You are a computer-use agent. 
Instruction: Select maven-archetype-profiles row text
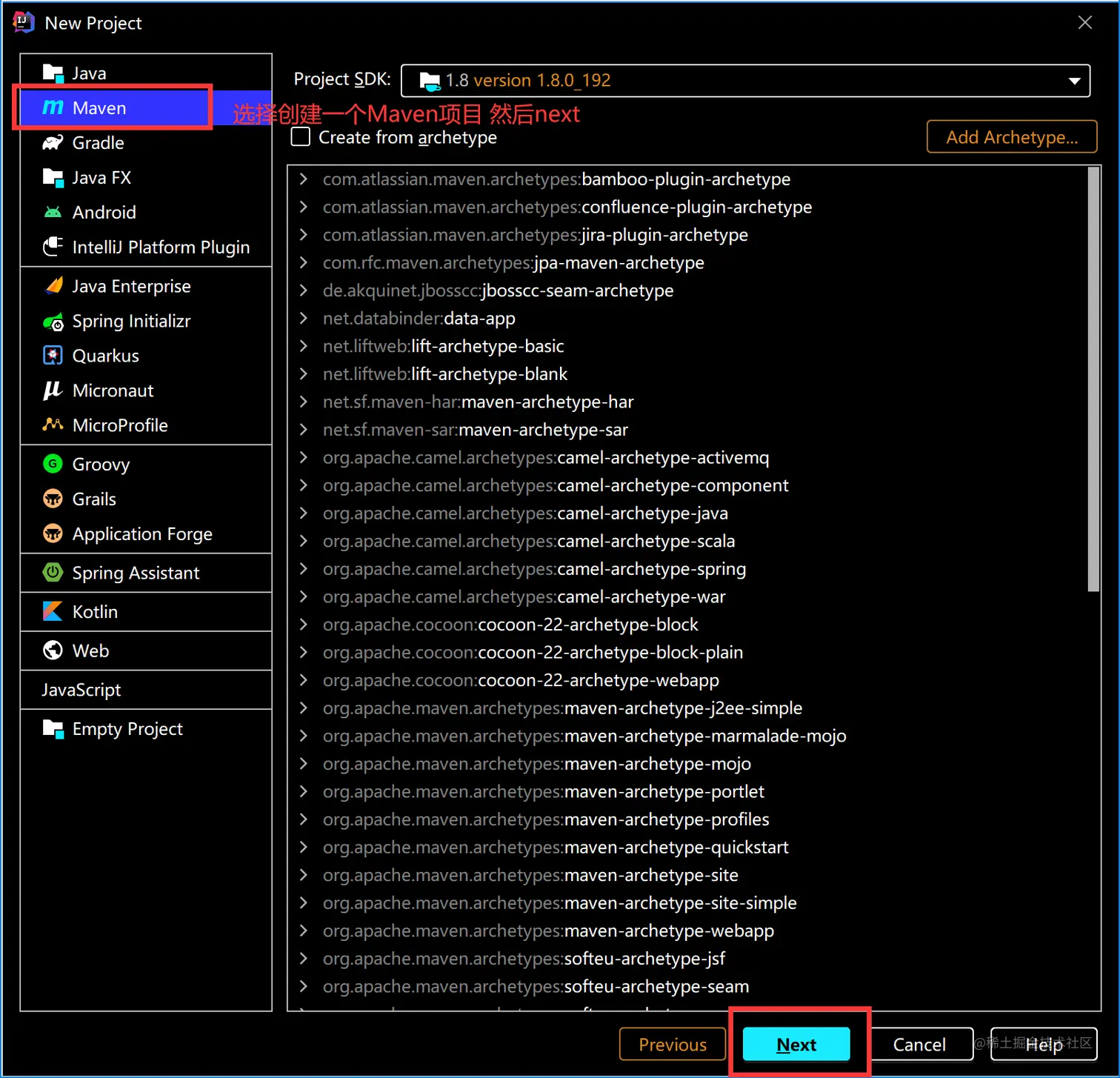pos(546,819)
